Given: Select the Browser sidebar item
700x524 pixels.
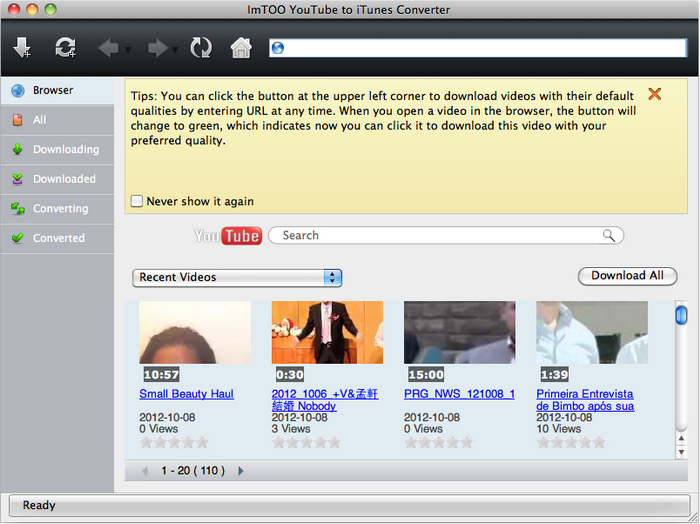Looking at the screenshot, I should click(57, 91).
